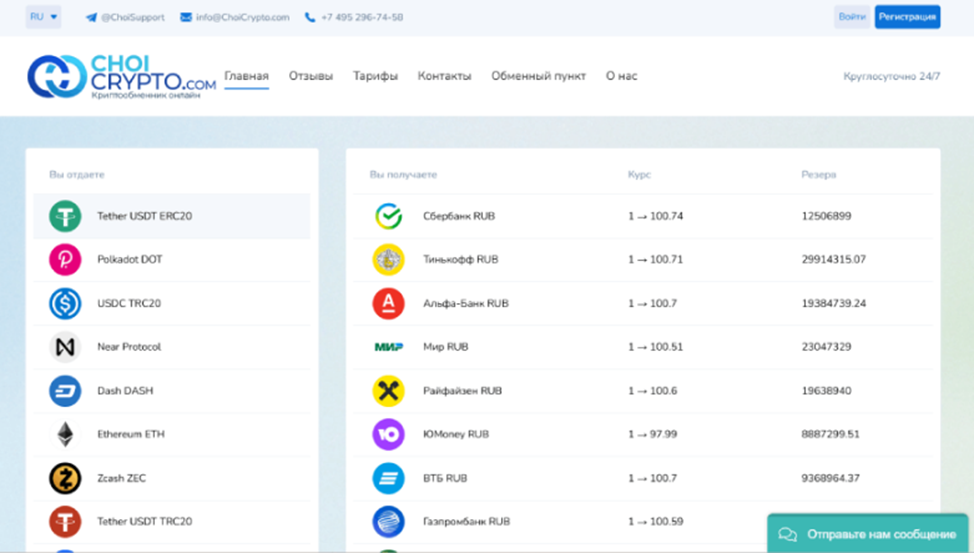Open the Контакты menu item

(x=444, y=76)
